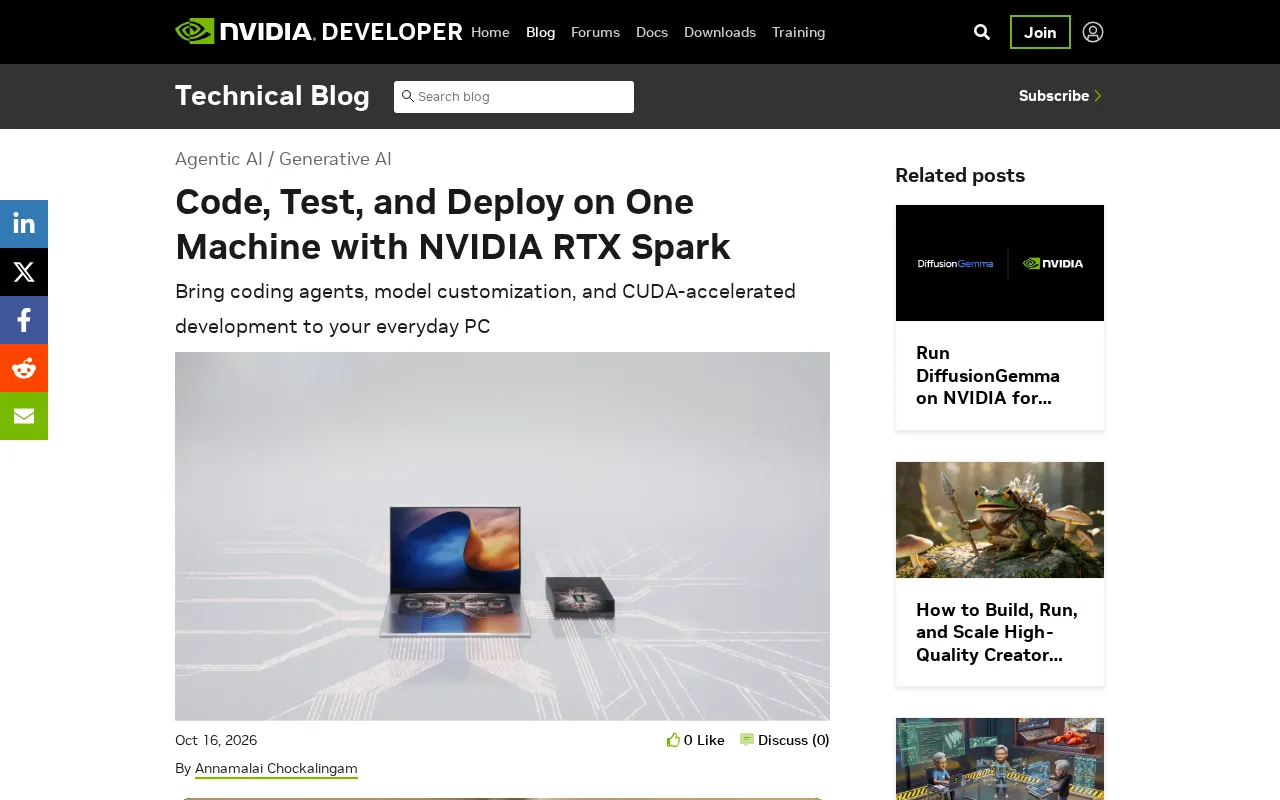The height and width of the screenshot is (800, 1280).
Task: Click the Subscribe chevron arrow
Action: tap(1098, 96)
